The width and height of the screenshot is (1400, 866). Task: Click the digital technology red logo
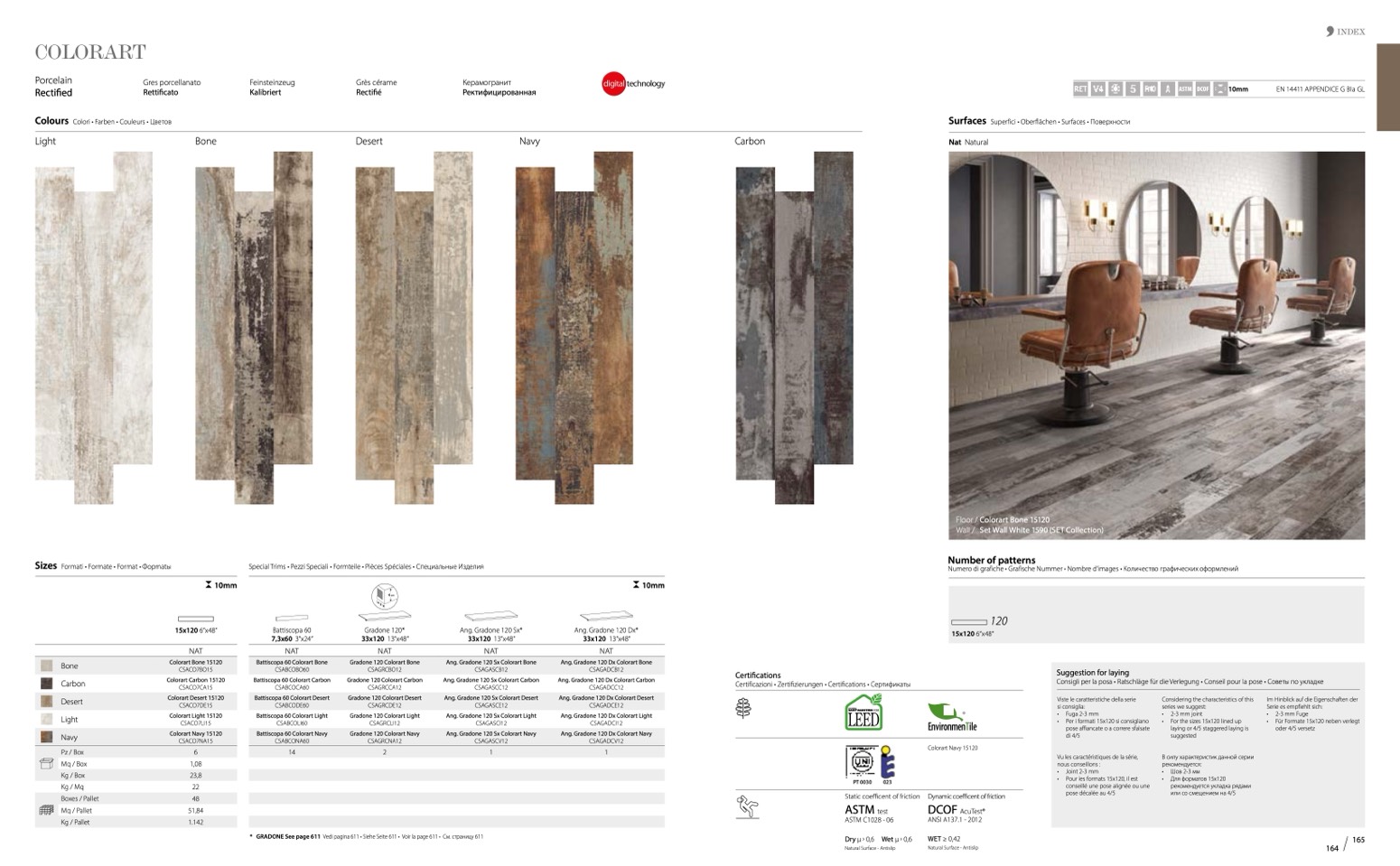(614, 84)
